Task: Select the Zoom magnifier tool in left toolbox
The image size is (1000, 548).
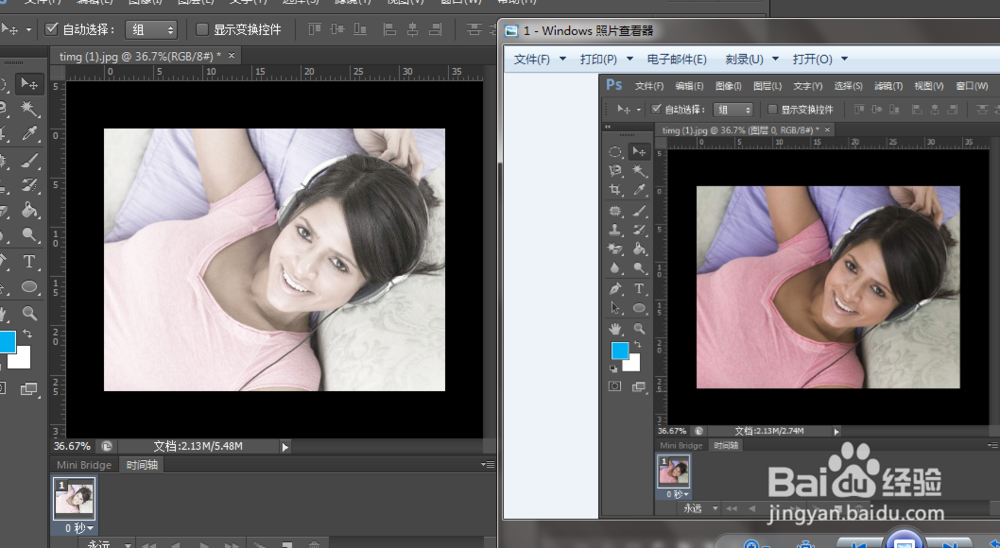Action: [x=30, y=313]
